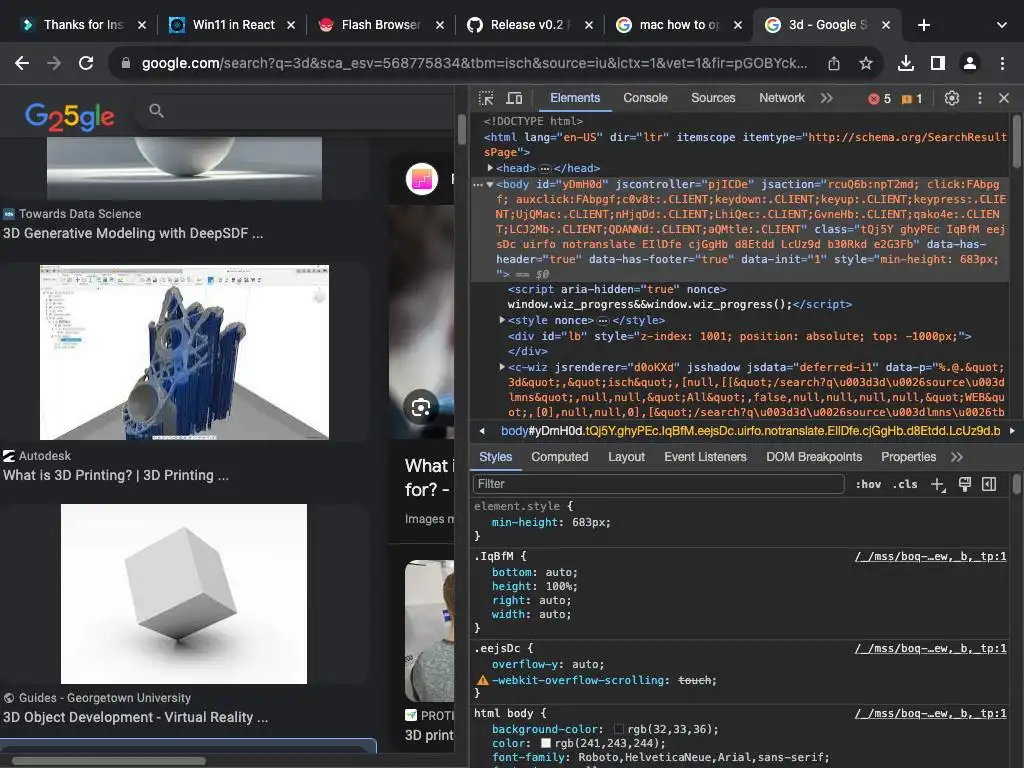
Task: Expand the style nonce node
Action: point(502,320)
